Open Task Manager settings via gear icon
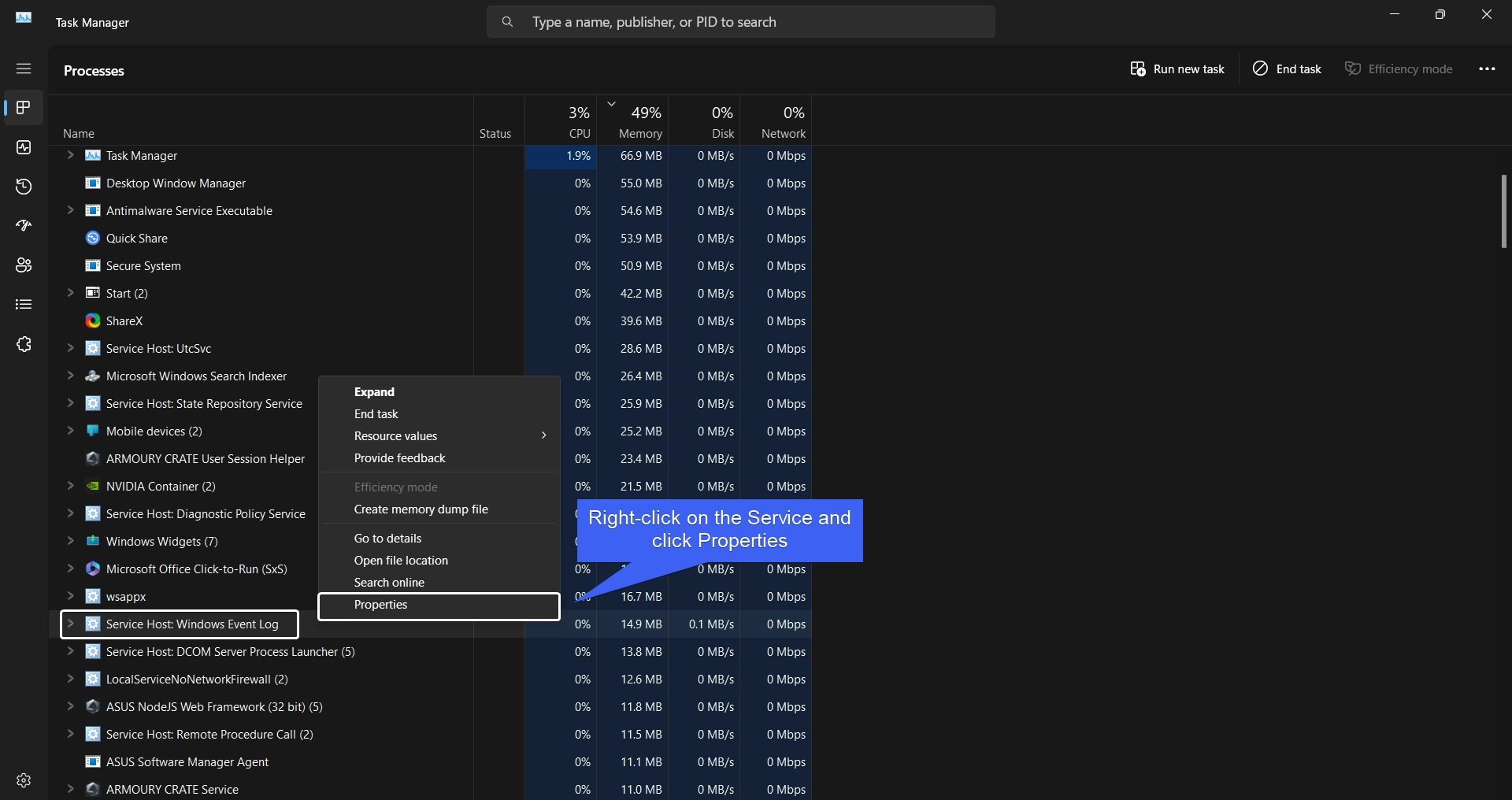1512x800 pixels. pos(24,780)
